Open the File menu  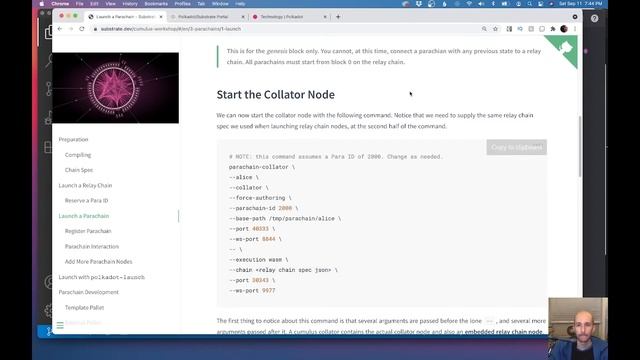pyautogui.click(x=80, y=4)
